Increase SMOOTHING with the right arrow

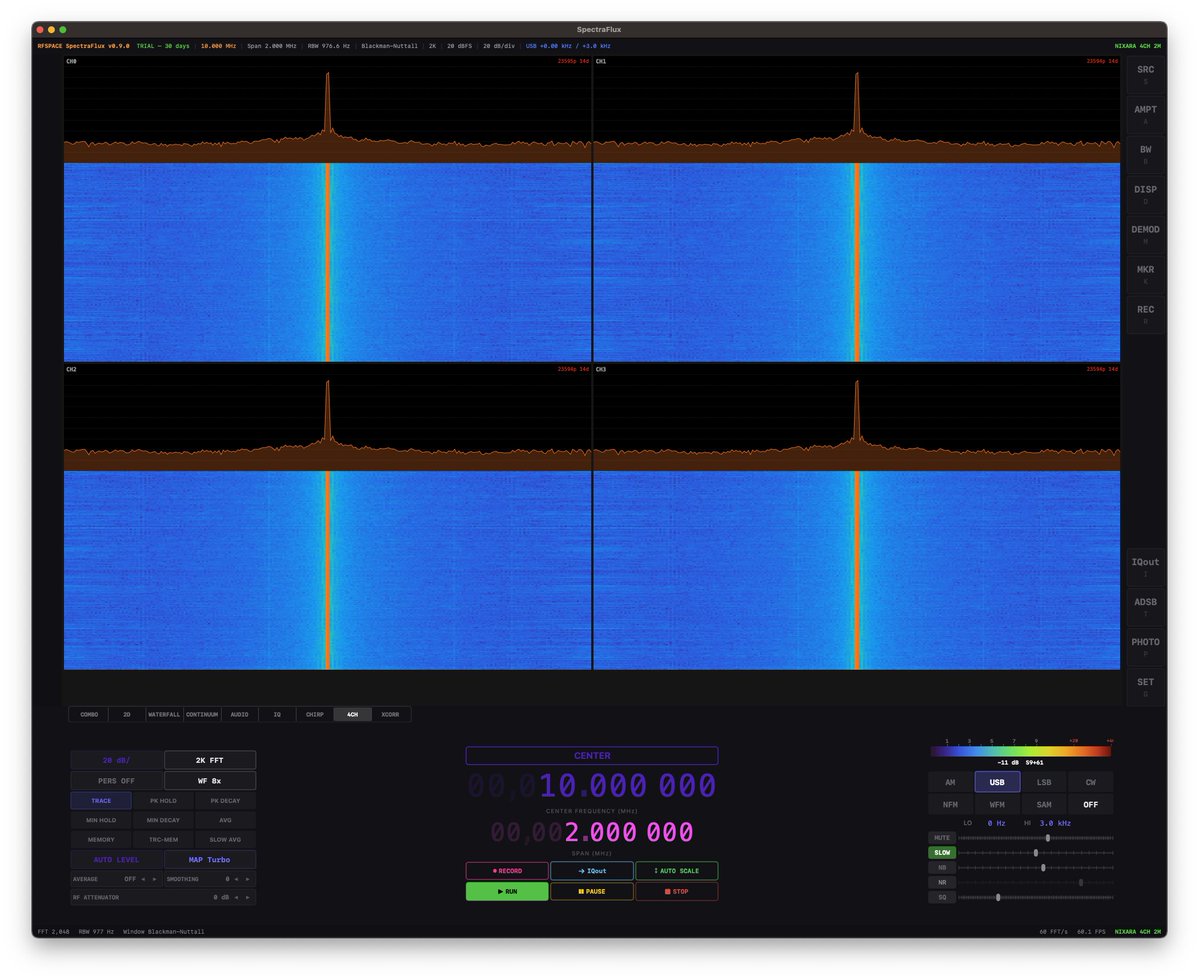247,879
